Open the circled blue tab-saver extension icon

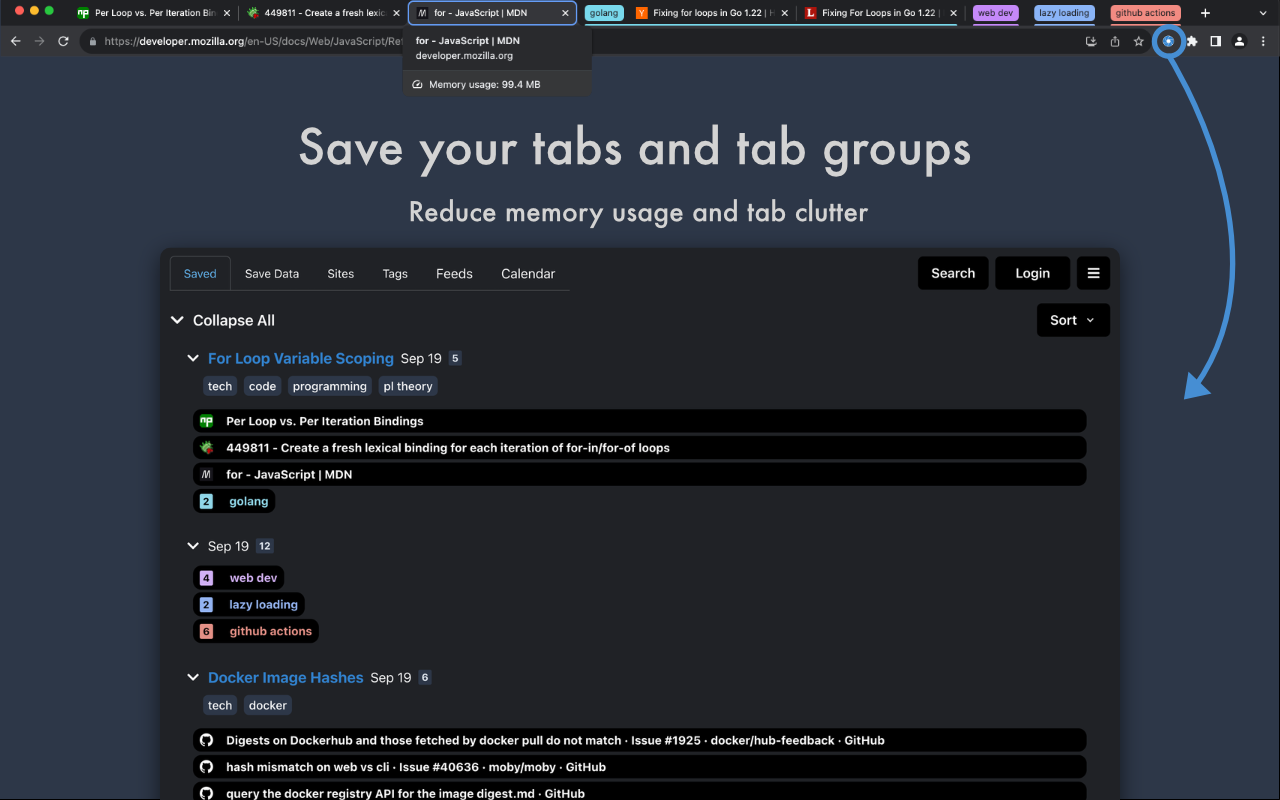click(x=1168, y=41)
